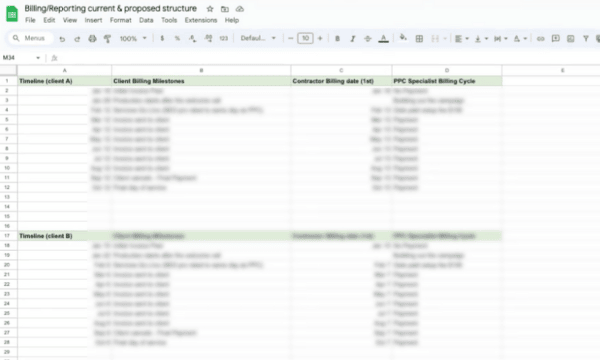
Task: Open the Data menu
Action: click(x=146, y=20)
